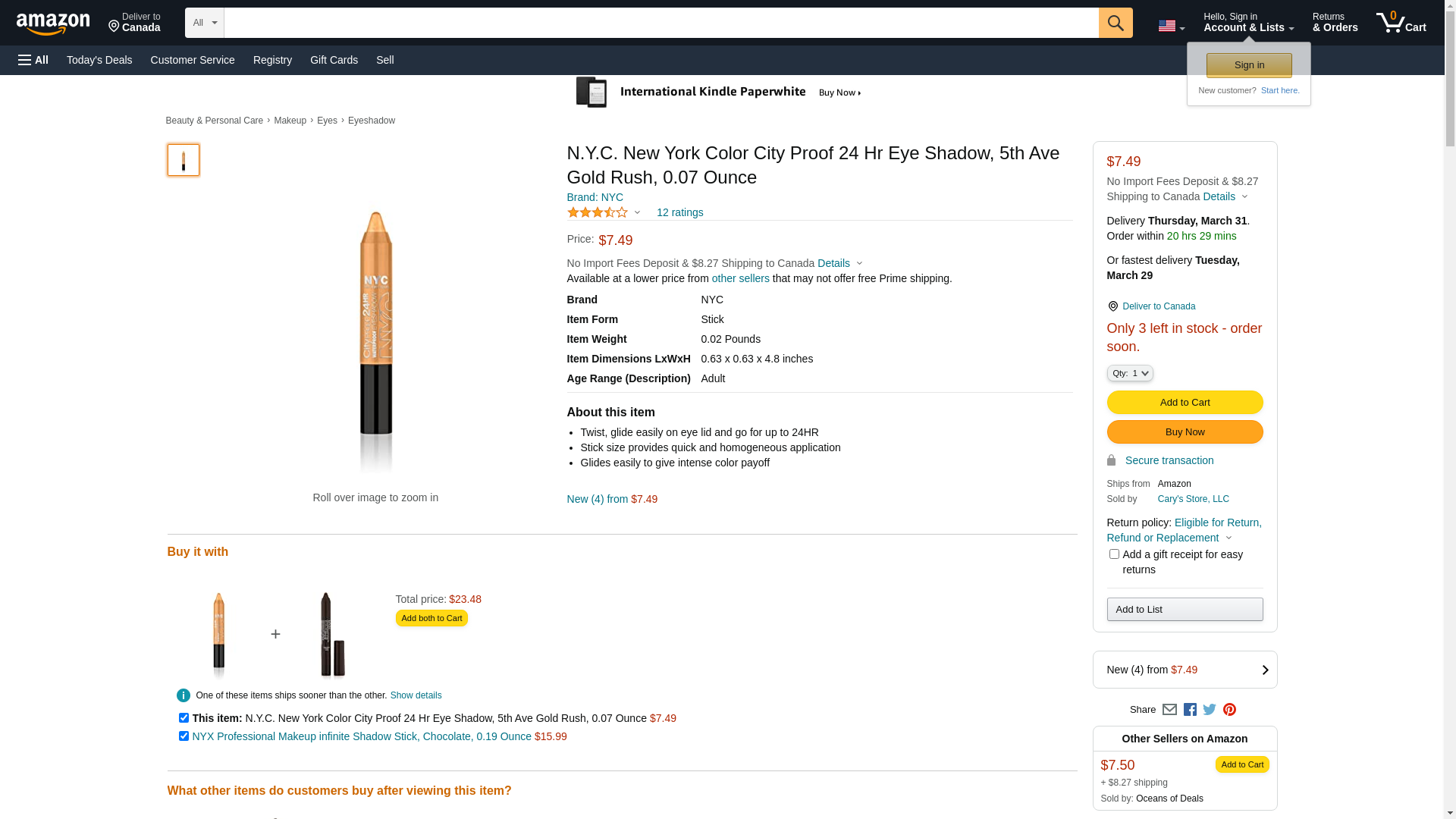
Task: Uncheck the 'This item' N.Y.C. eye shadow checkbox
Action: (184, 717)
